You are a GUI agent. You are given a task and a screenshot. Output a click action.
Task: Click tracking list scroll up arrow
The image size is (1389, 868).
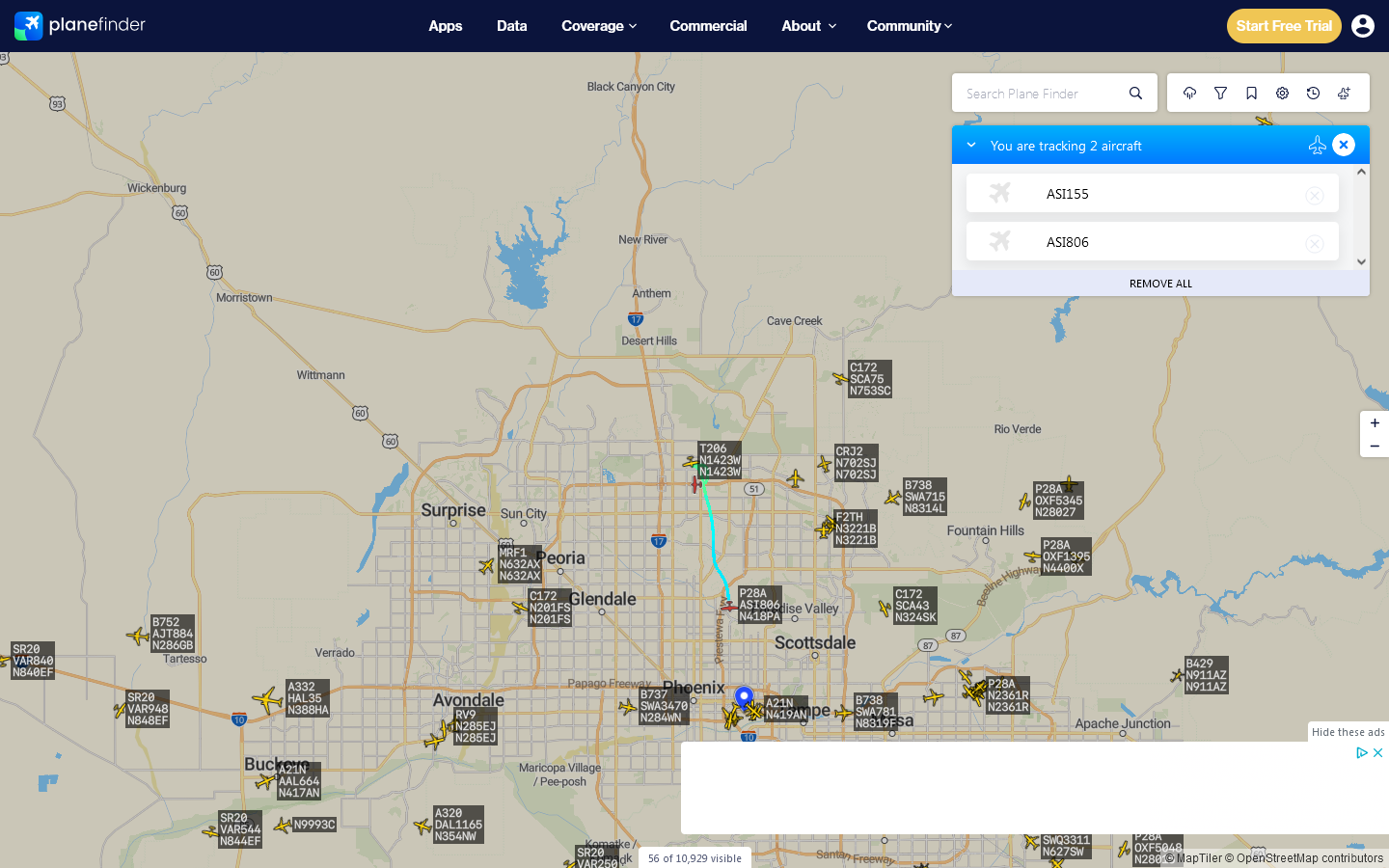point(1361,172)
